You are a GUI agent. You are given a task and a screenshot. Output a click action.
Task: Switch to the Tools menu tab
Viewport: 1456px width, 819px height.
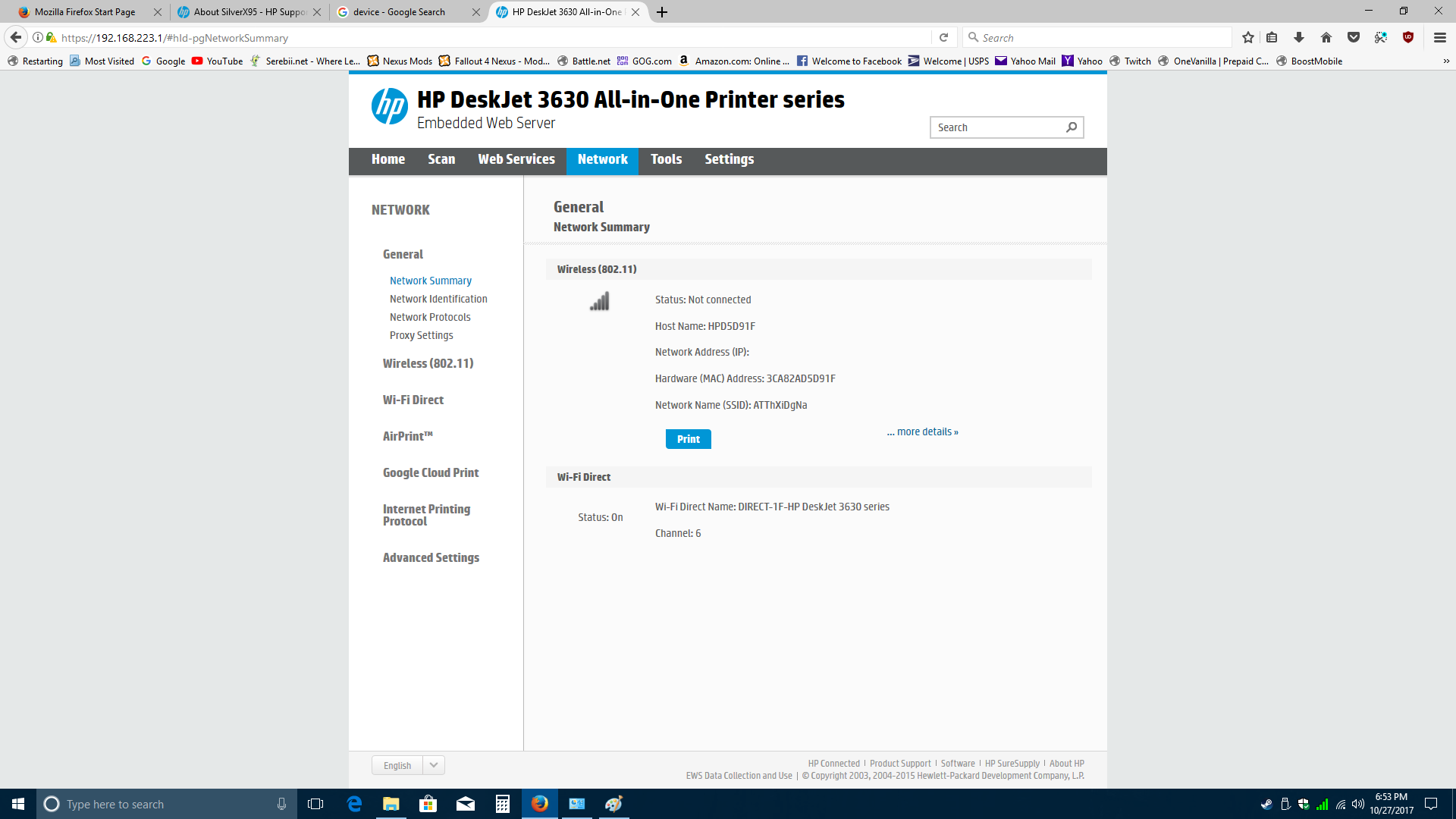666,159
